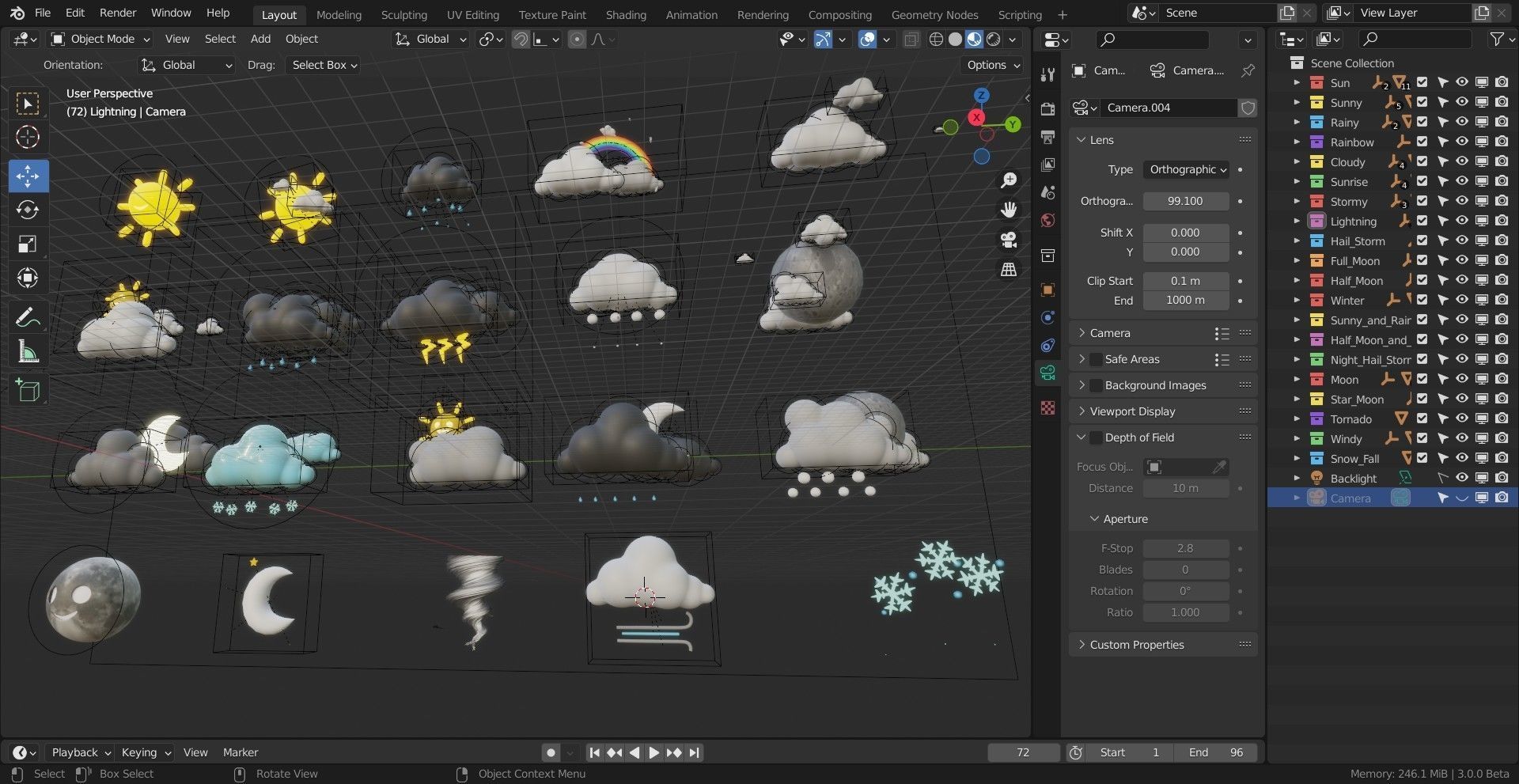The image size is (1519, 784).
Task: Click the Clip Start value field
Action: point(1185,281)
